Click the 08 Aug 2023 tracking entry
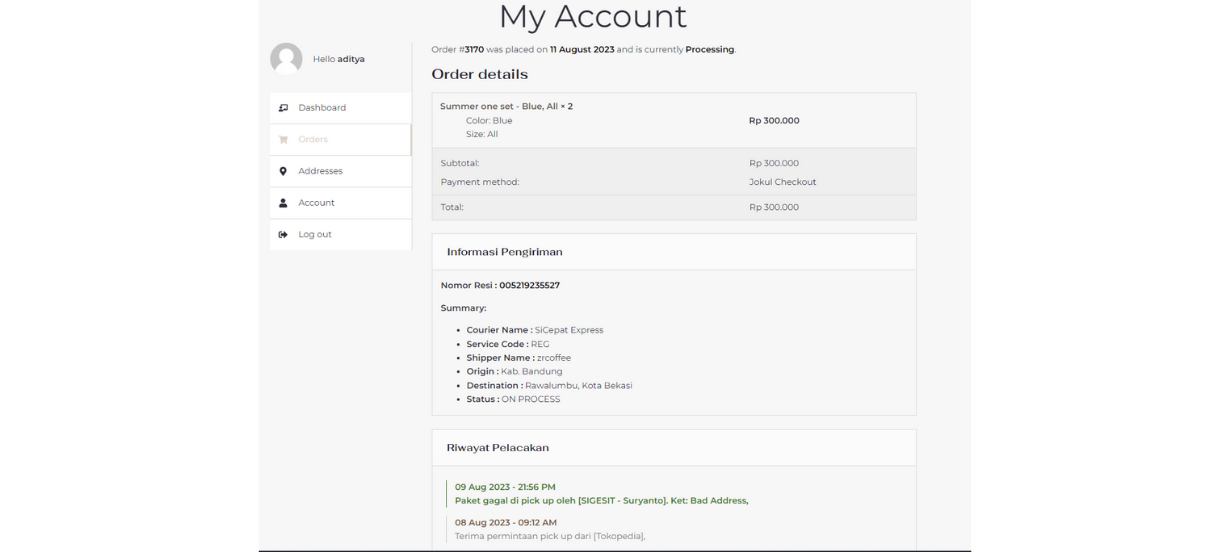 [x=549, y=529]
